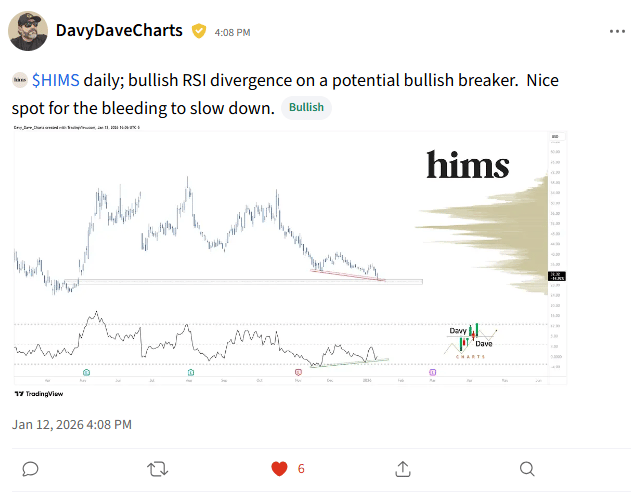Open the HIMS chart image thumbnail

pyautogui.click(x=290, y=256)
